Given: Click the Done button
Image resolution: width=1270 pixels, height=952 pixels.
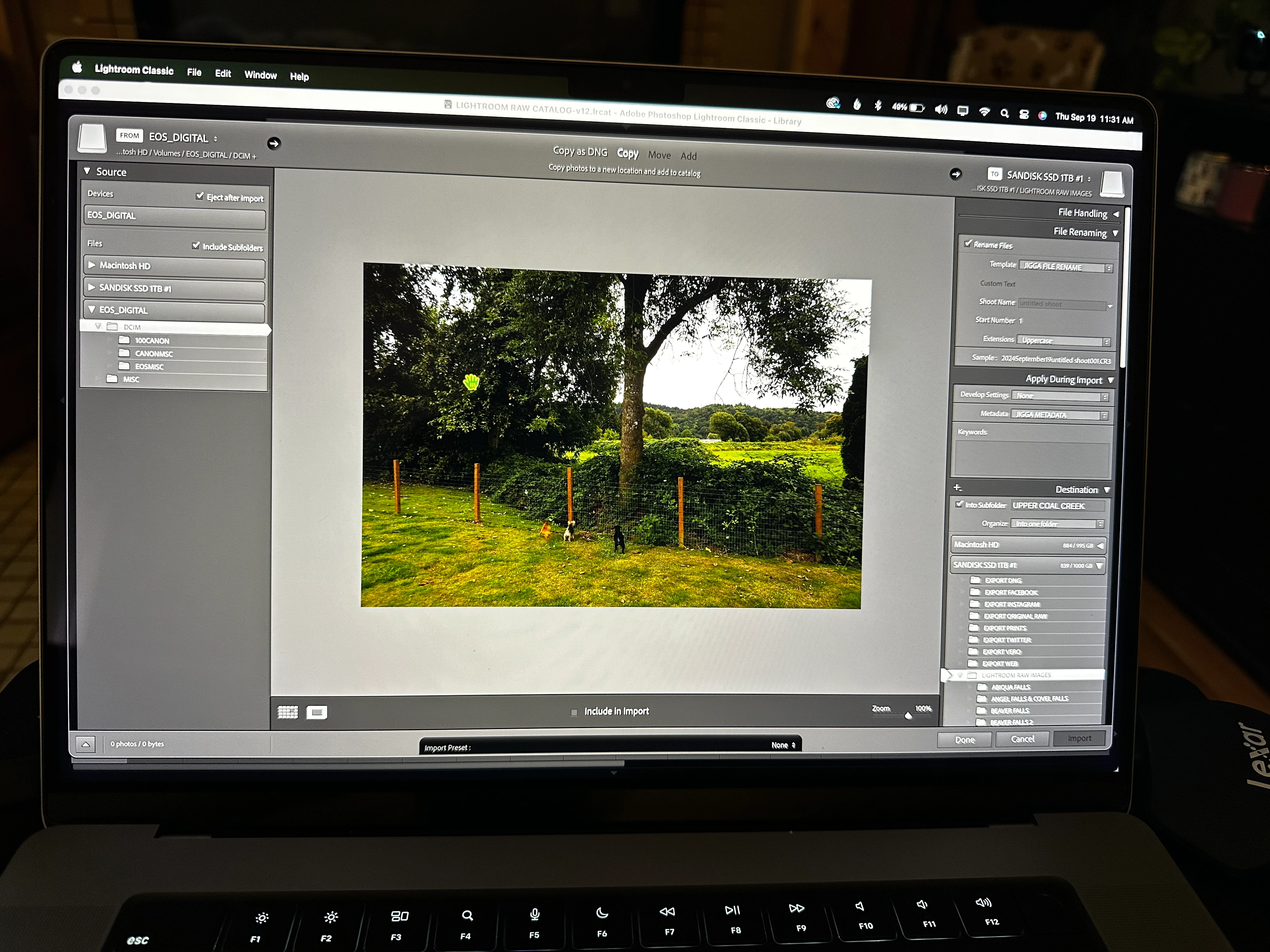Looking at the screenshot, I should coord(964,740).
